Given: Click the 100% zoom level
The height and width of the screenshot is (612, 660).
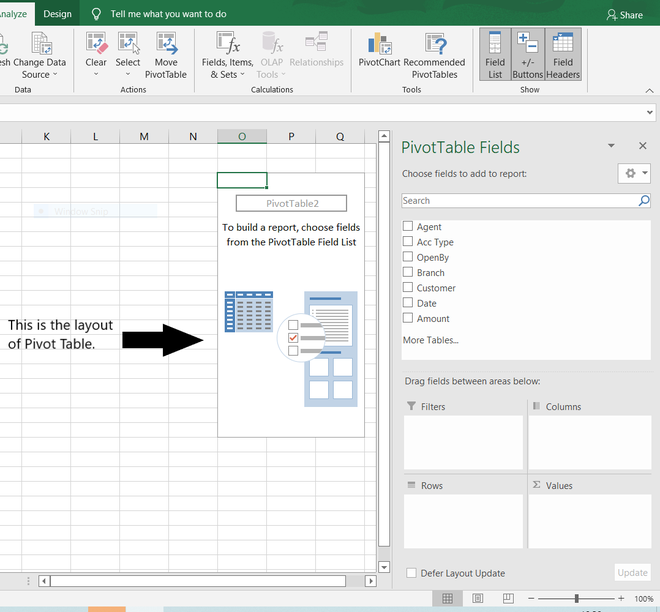Looking at the screenshot, I should pos(644,599).
